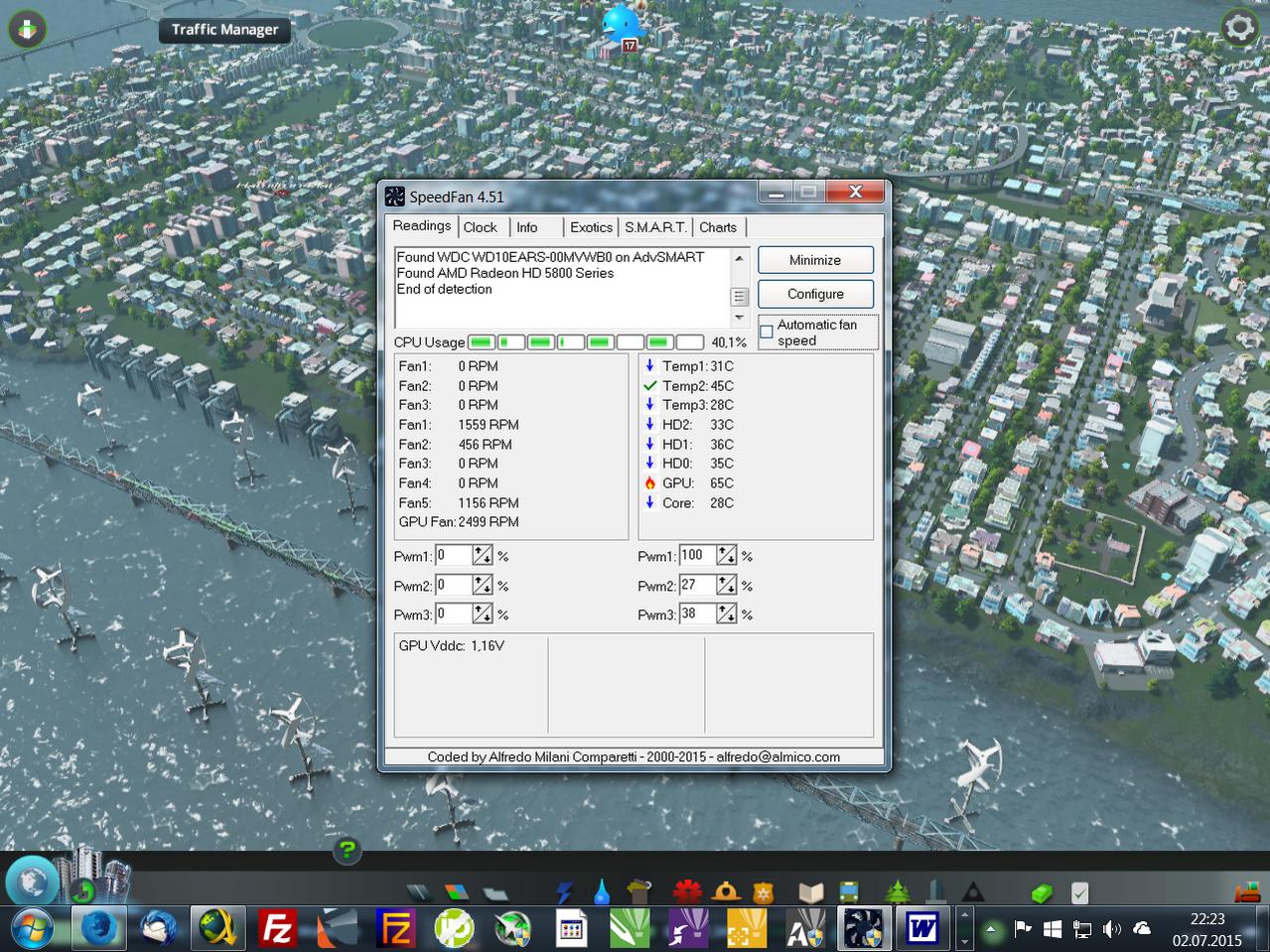Open the Education book menu
The width and height of the screenshot is (1270, 952).
pyautogui.click(x=811, y=891)
